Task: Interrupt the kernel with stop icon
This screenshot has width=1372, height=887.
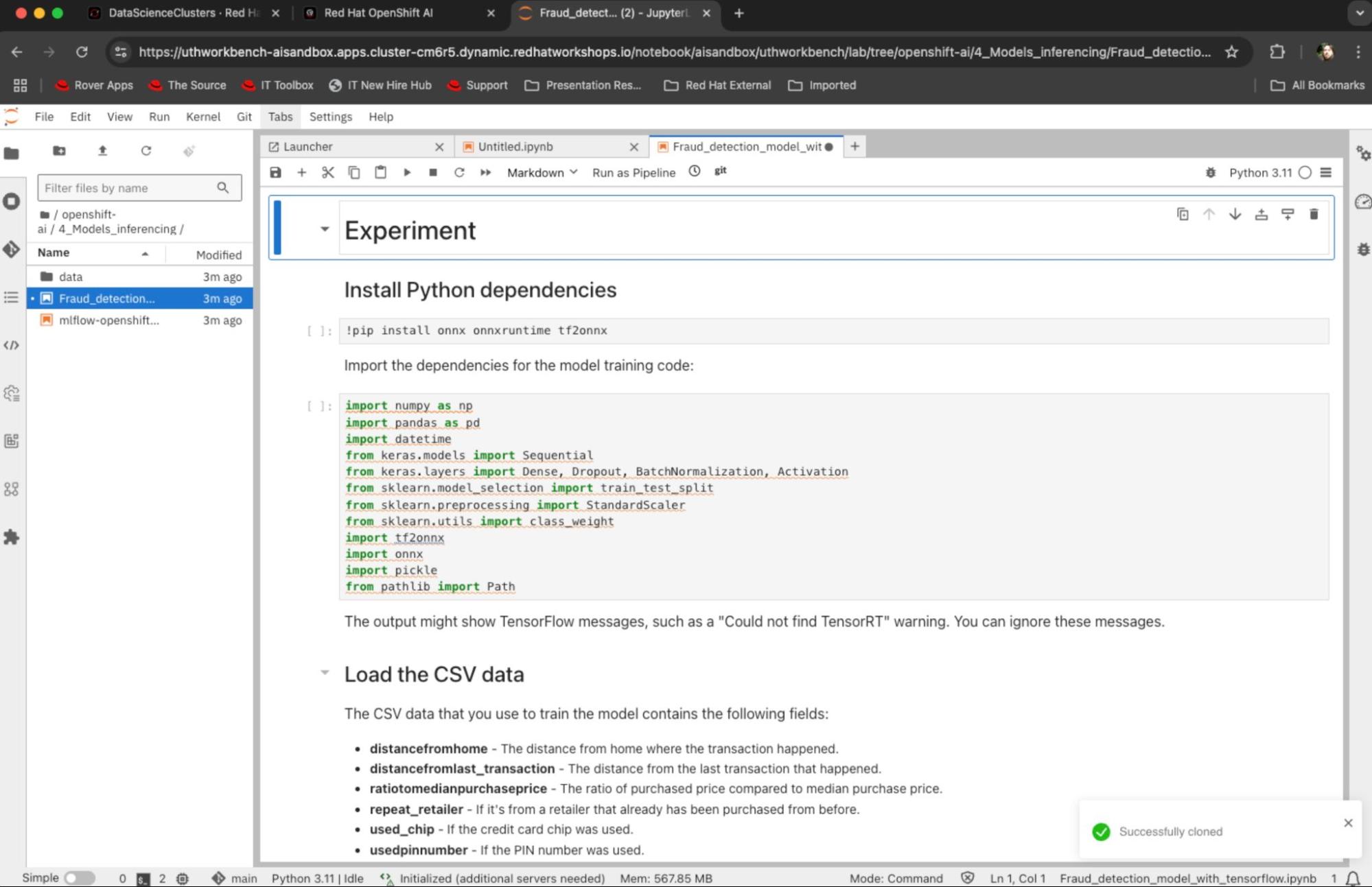Action: coord(433,172)
